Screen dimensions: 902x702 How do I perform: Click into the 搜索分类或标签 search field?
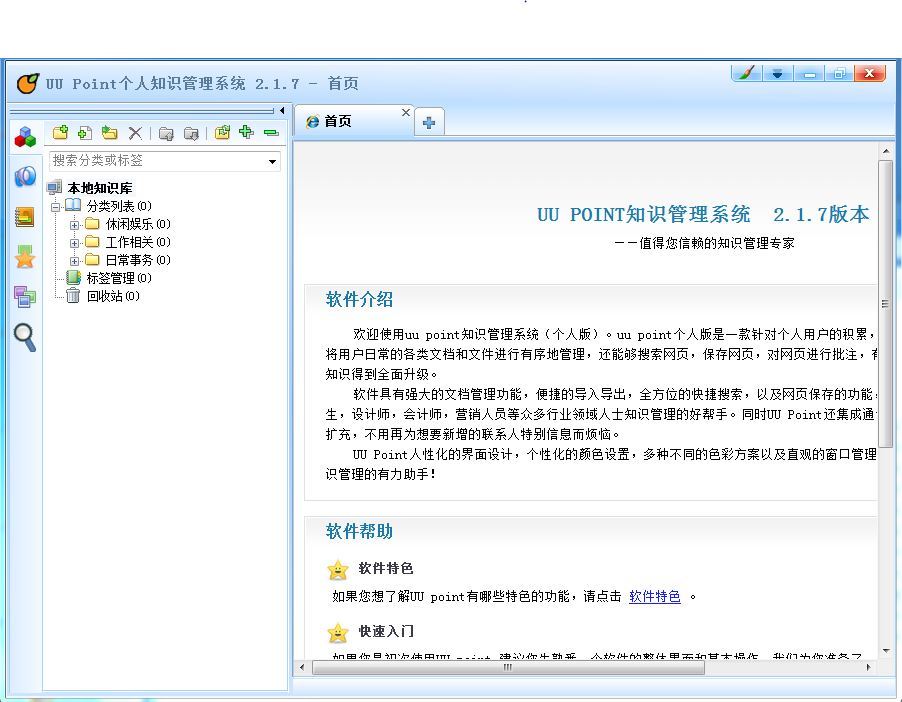tap(155, 161)
